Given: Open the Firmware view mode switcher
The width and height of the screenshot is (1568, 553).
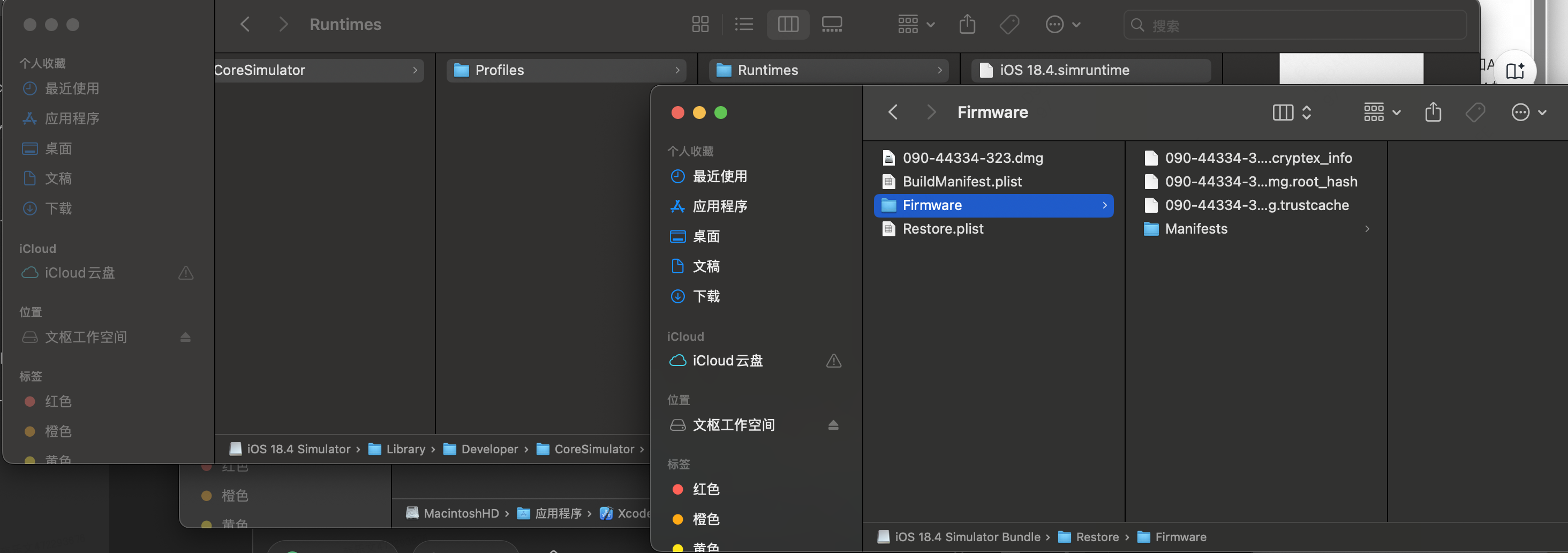Looking at the screenshot, I should point(1291,113).
